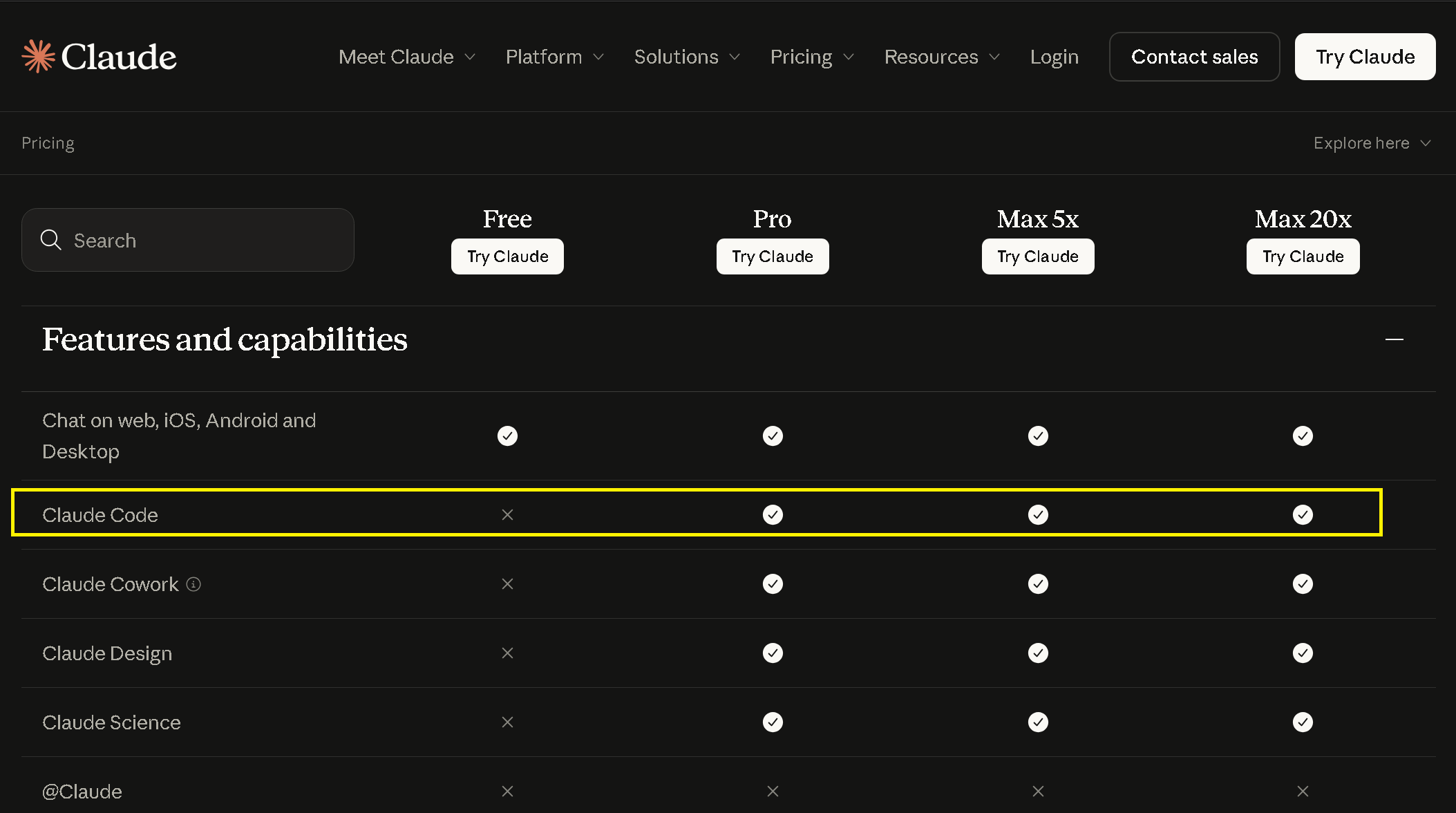Click the Claude starburst logo icon
The height and width of the screenshot is (813, 1456).
(39, 56)
